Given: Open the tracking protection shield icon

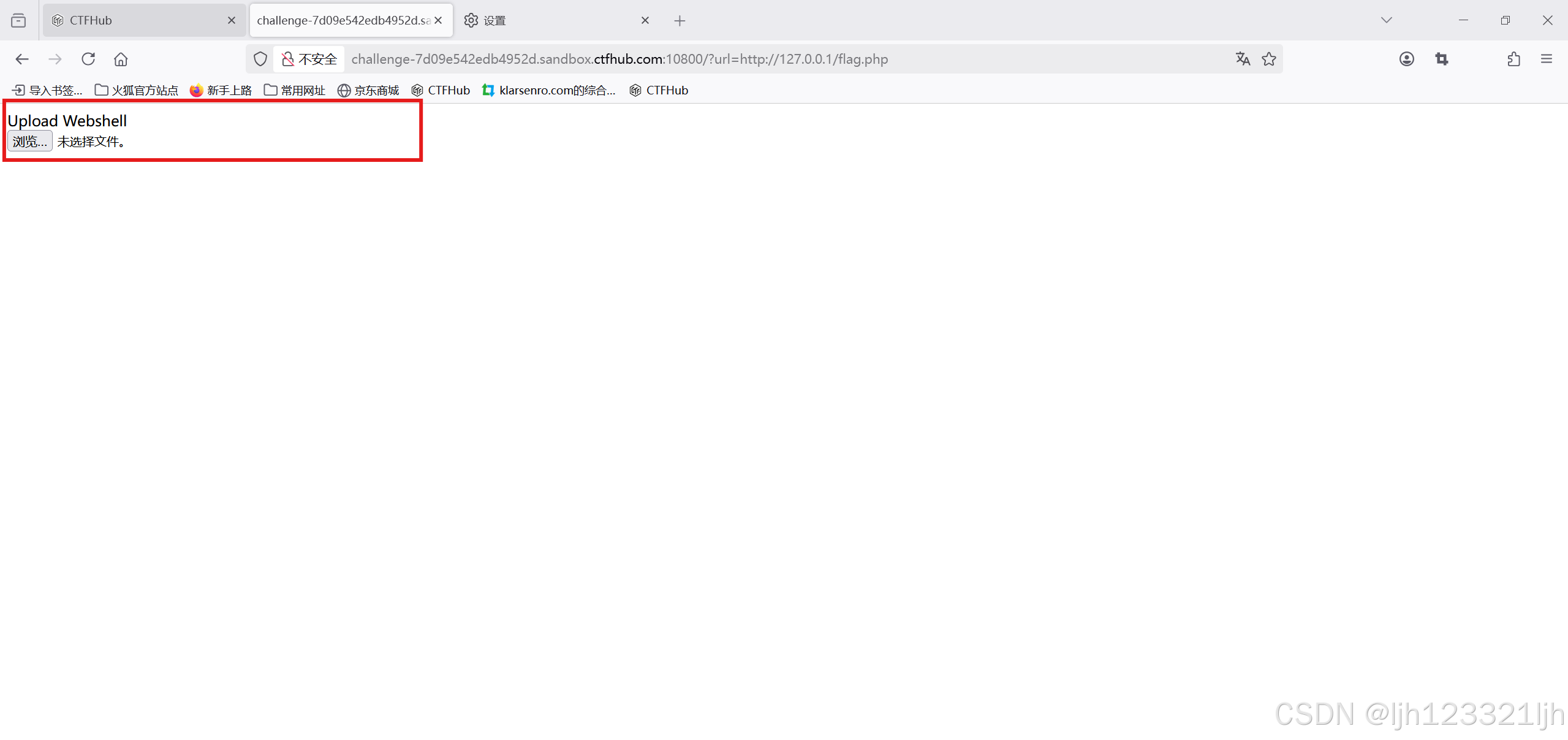Looking at the screenshot, I should 260,59.
